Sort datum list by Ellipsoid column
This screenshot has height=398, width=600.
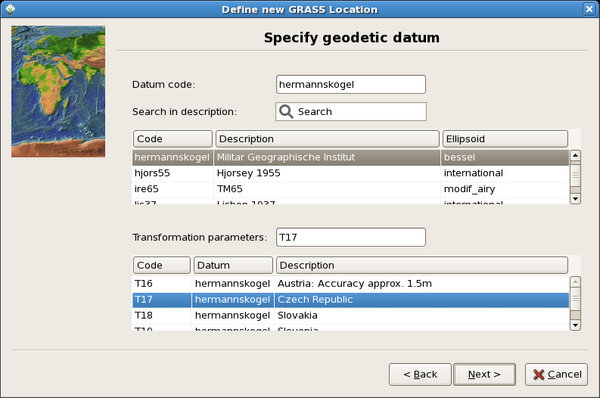click(505, 139)
